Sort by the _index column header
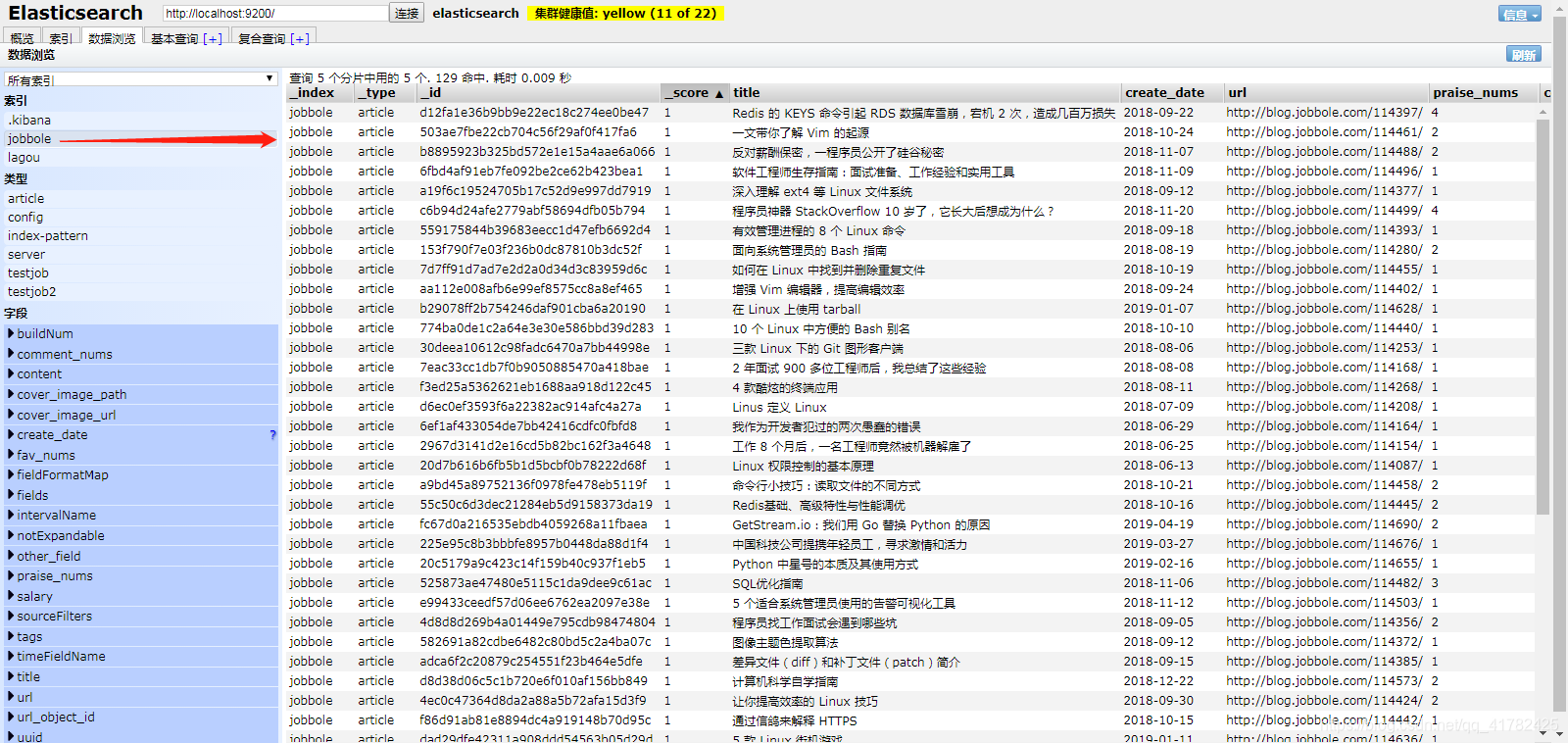Viewport: 1568px width, 743px height. point(320,92)
